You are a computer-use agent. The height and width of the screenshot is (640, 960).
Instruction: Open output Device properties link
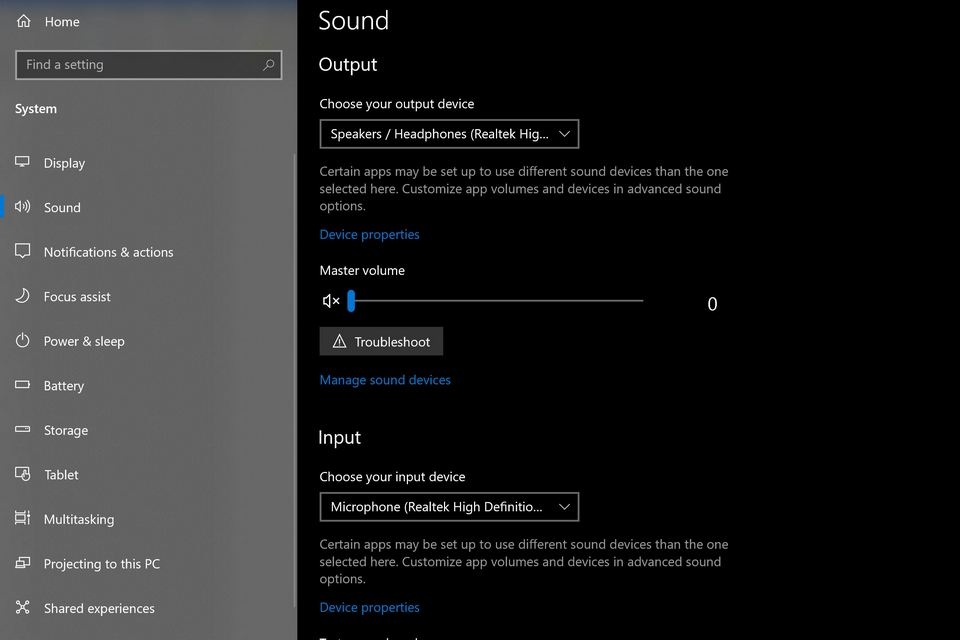coord(369,235)
